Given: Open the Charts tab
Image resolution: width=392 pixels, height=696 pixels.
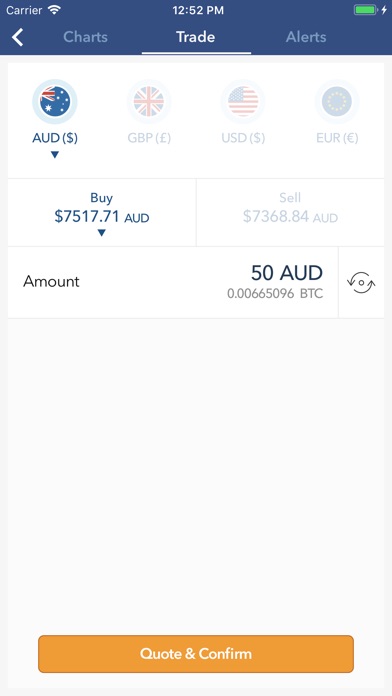Looking at the screenshot, I should click(x=85, y=37).
